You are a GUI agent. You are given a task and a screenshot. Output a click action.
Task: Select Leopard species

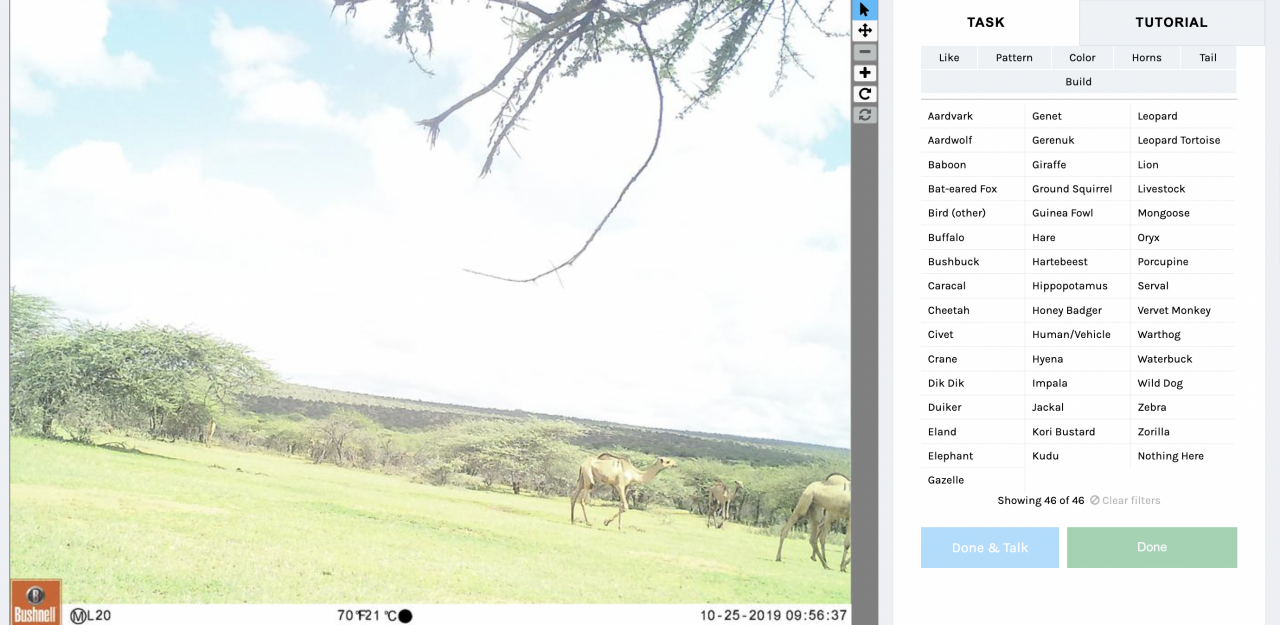pos(1184,116)
